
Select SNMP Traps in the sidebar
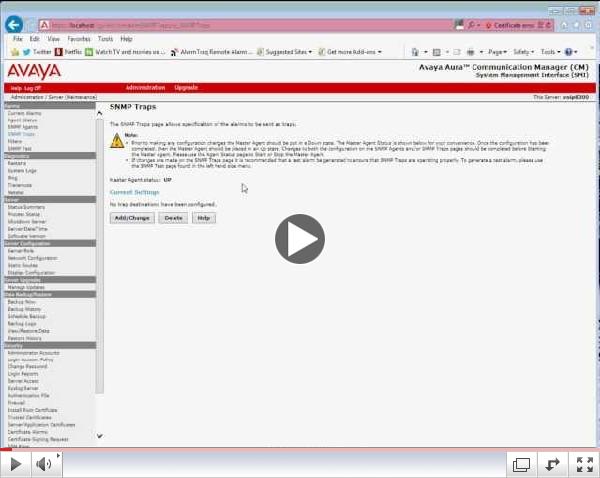click(21, 134)
